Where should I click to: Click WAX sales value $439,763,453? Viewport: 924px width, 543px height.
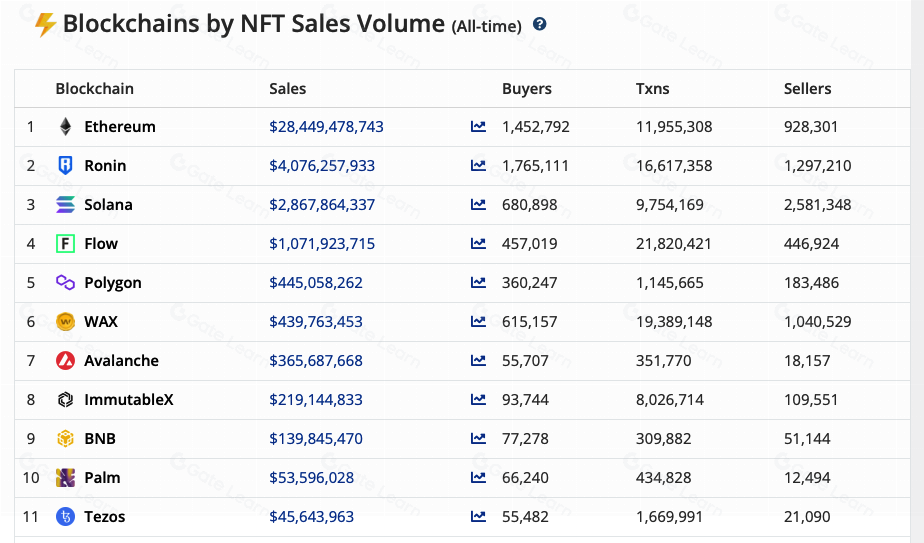point(316,321)
